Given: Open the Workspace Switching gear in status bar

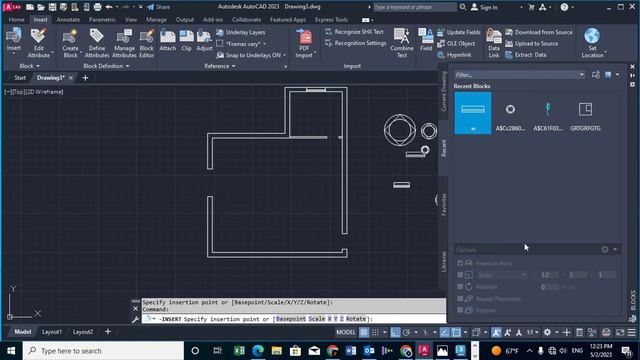Looking at the screenshot, I should (547, 332).
